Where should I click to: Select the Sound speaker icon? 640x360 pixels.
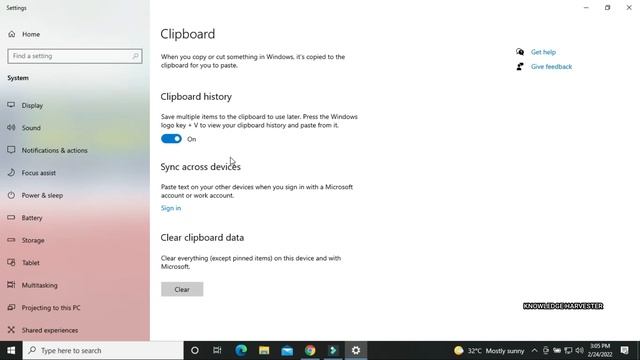(x=11, y=128)
